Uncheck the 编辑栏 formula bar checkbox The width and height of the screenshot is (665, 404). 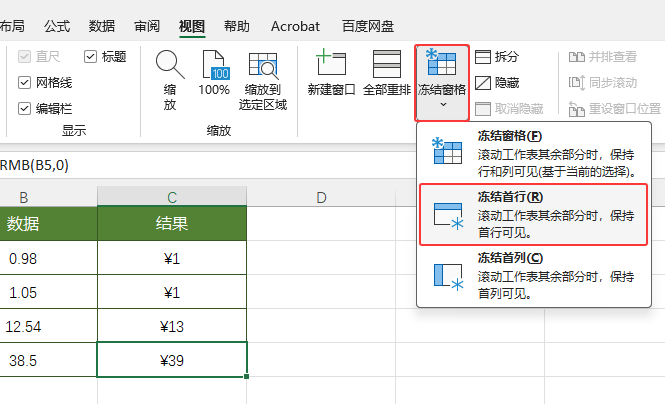(x=25, y=109)
